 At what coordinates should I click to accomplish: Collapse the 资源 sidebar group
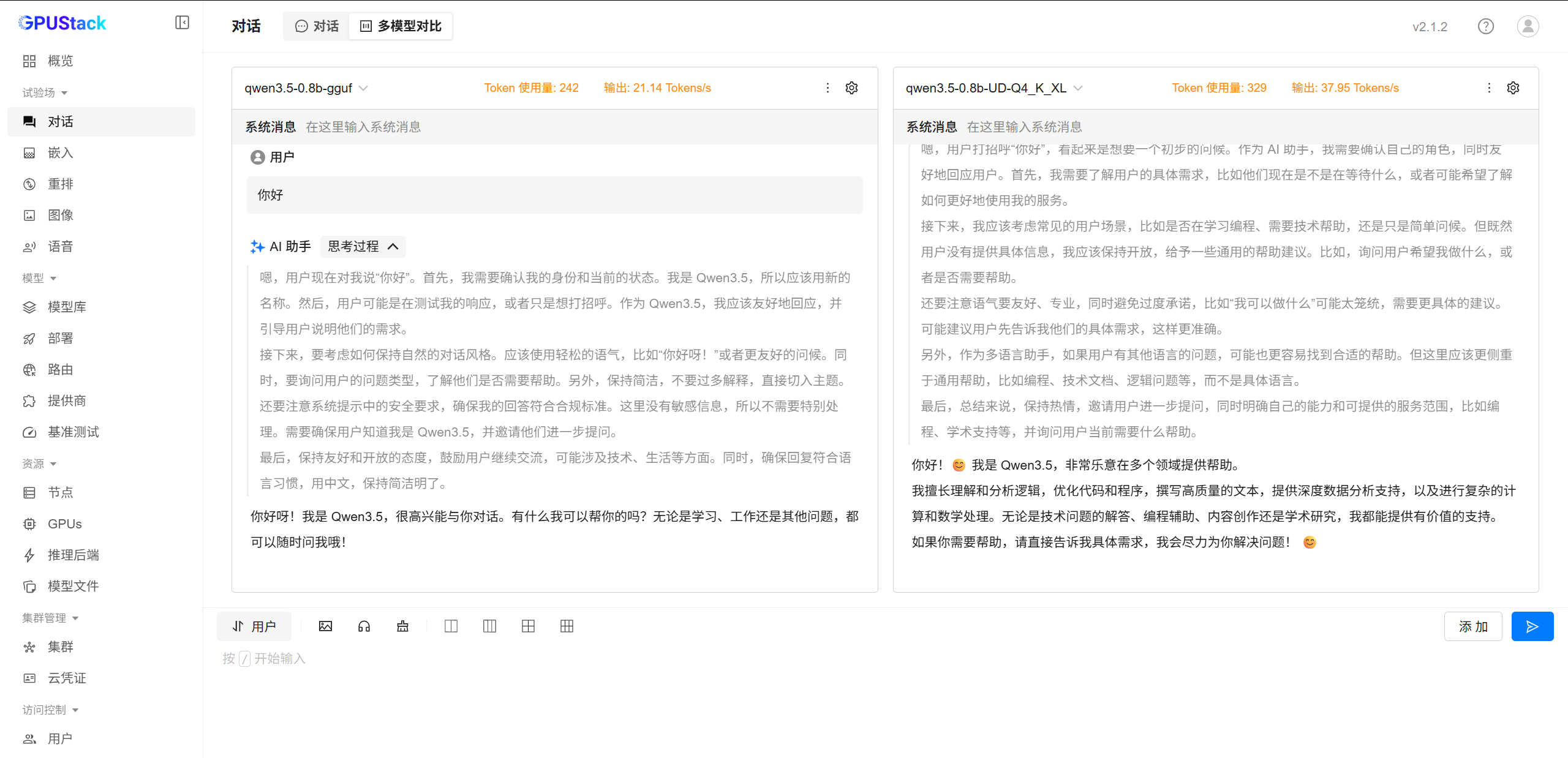(x=39, y=463)
